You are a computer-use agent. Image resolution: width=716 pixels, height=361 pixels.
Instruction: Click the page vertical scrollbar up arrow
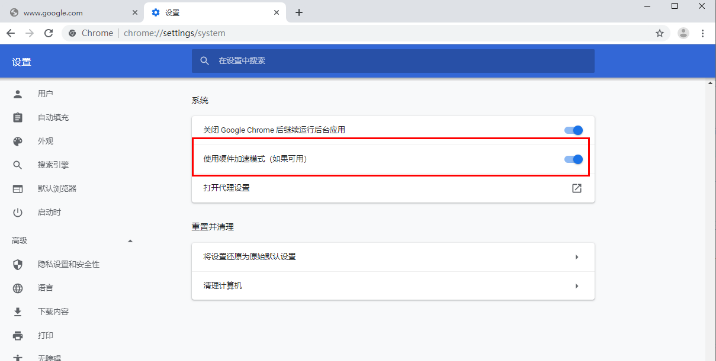coord(710,84)
